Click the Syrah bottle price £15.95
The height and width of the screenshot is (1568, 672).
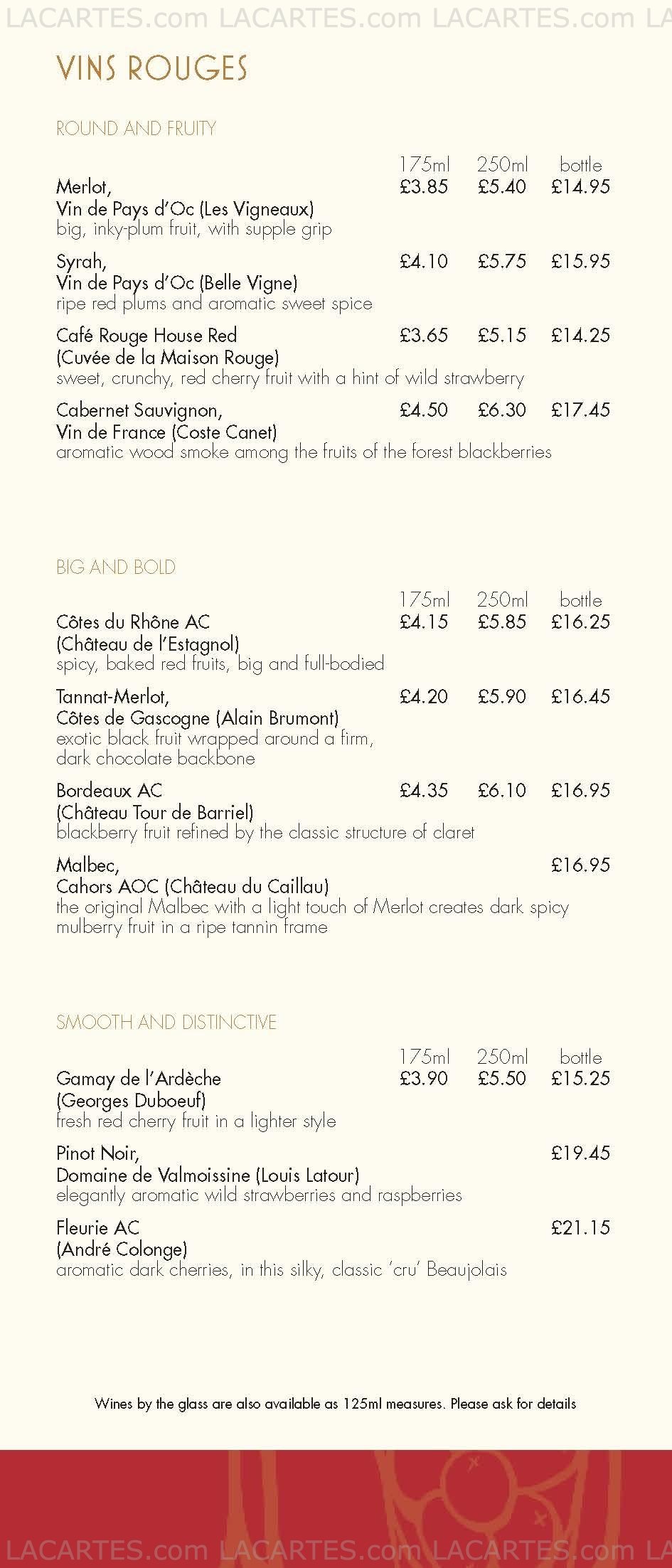[580, 261]
